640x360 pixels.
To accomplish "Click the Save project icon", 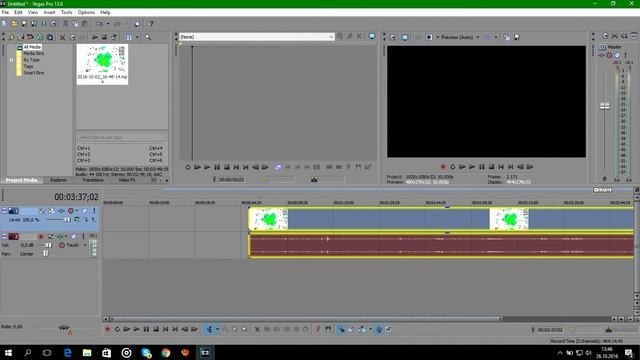I will click(24, 24).
